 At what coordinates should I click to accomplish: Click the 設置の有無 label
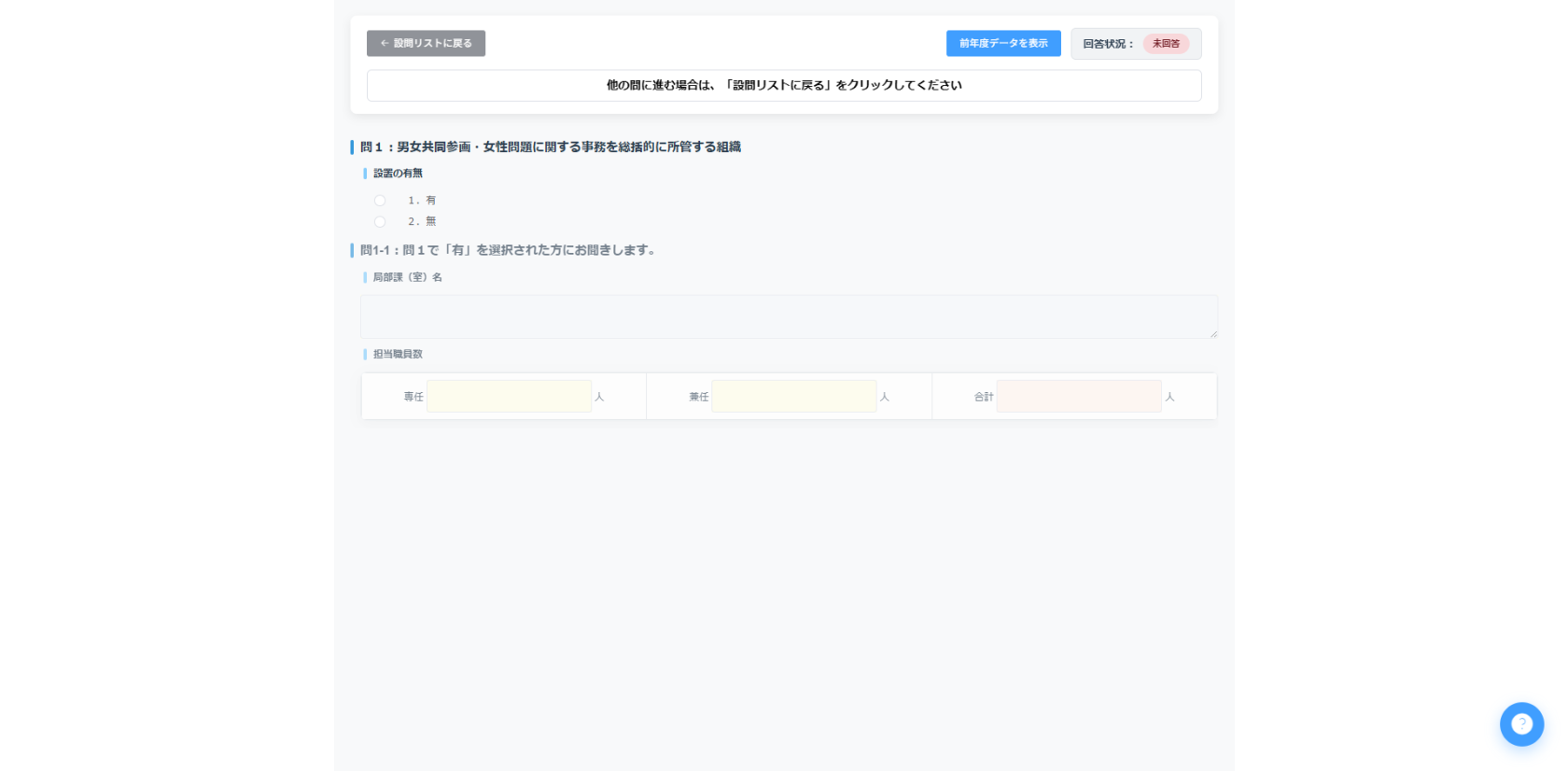(x=398, y=174)
